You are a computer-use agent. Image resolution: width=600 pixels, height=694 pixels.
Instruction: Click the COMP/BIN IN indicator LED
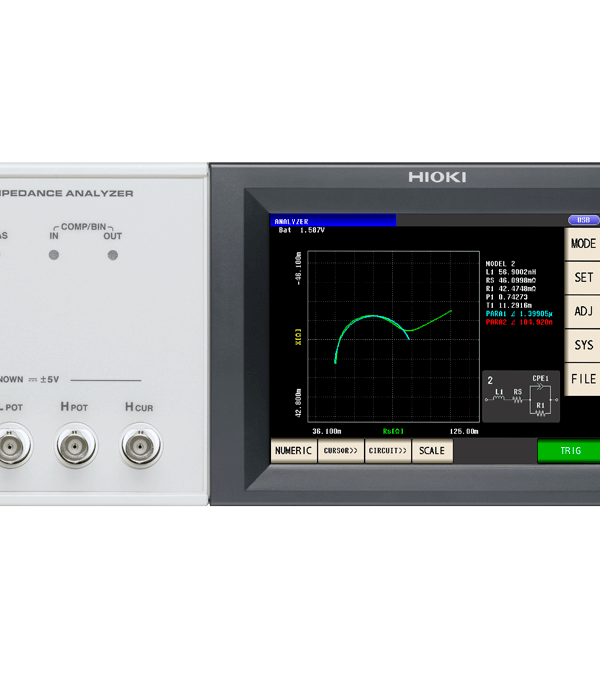[54, 255]
